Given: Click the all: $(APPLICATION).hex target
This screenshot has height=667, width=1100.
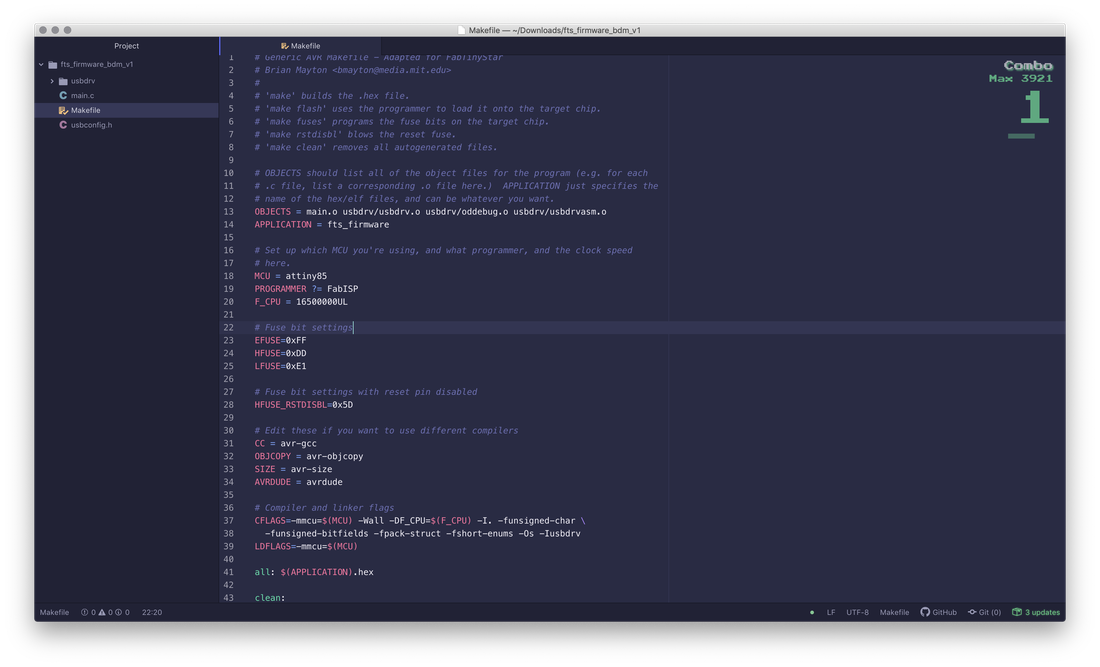Looking at the screenshot, I should click(314, 572).
